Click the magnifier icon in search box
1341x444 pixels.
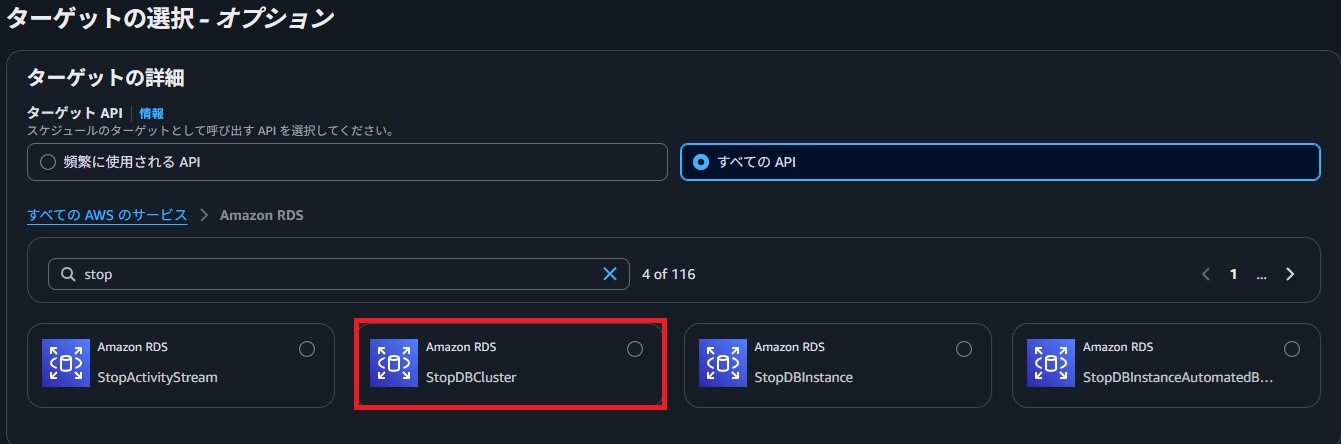[x=68, y=274]
